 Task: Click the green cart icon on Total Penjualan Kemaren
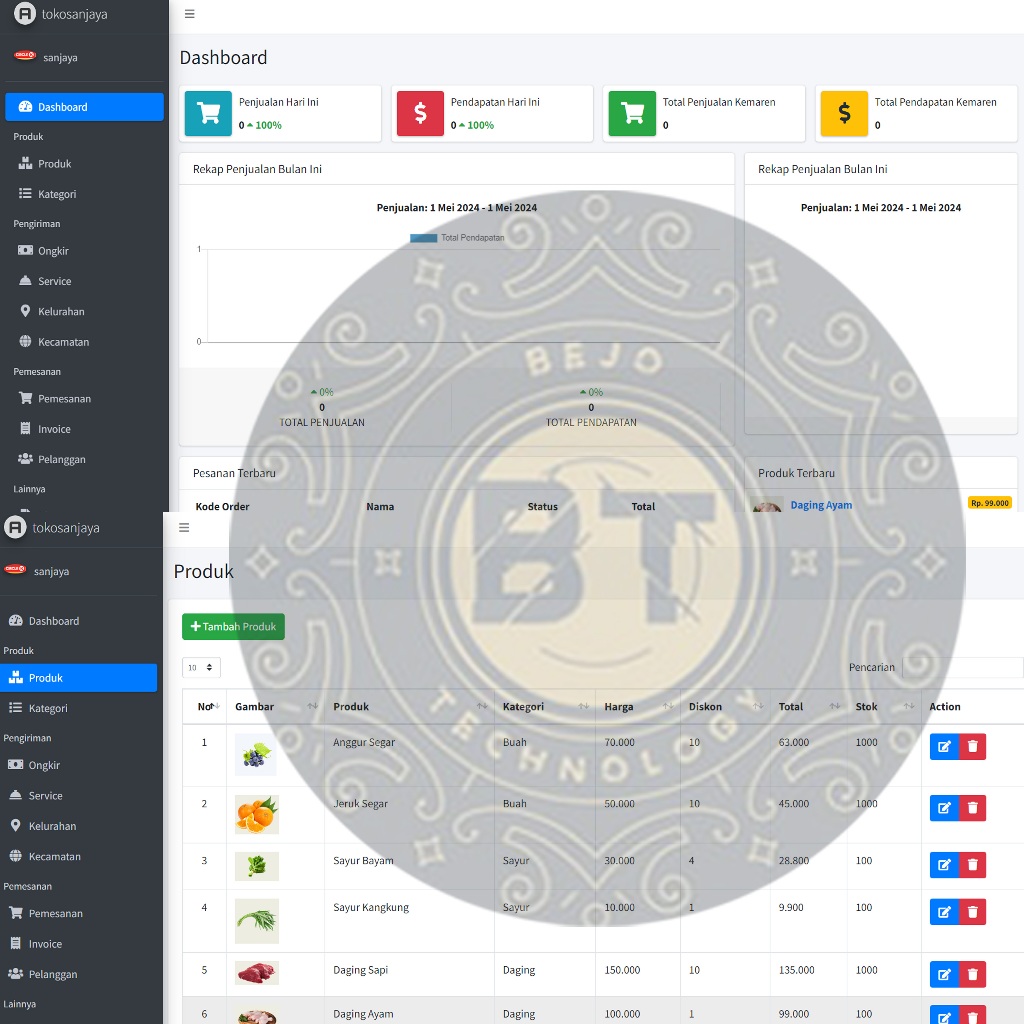(632, 114)
